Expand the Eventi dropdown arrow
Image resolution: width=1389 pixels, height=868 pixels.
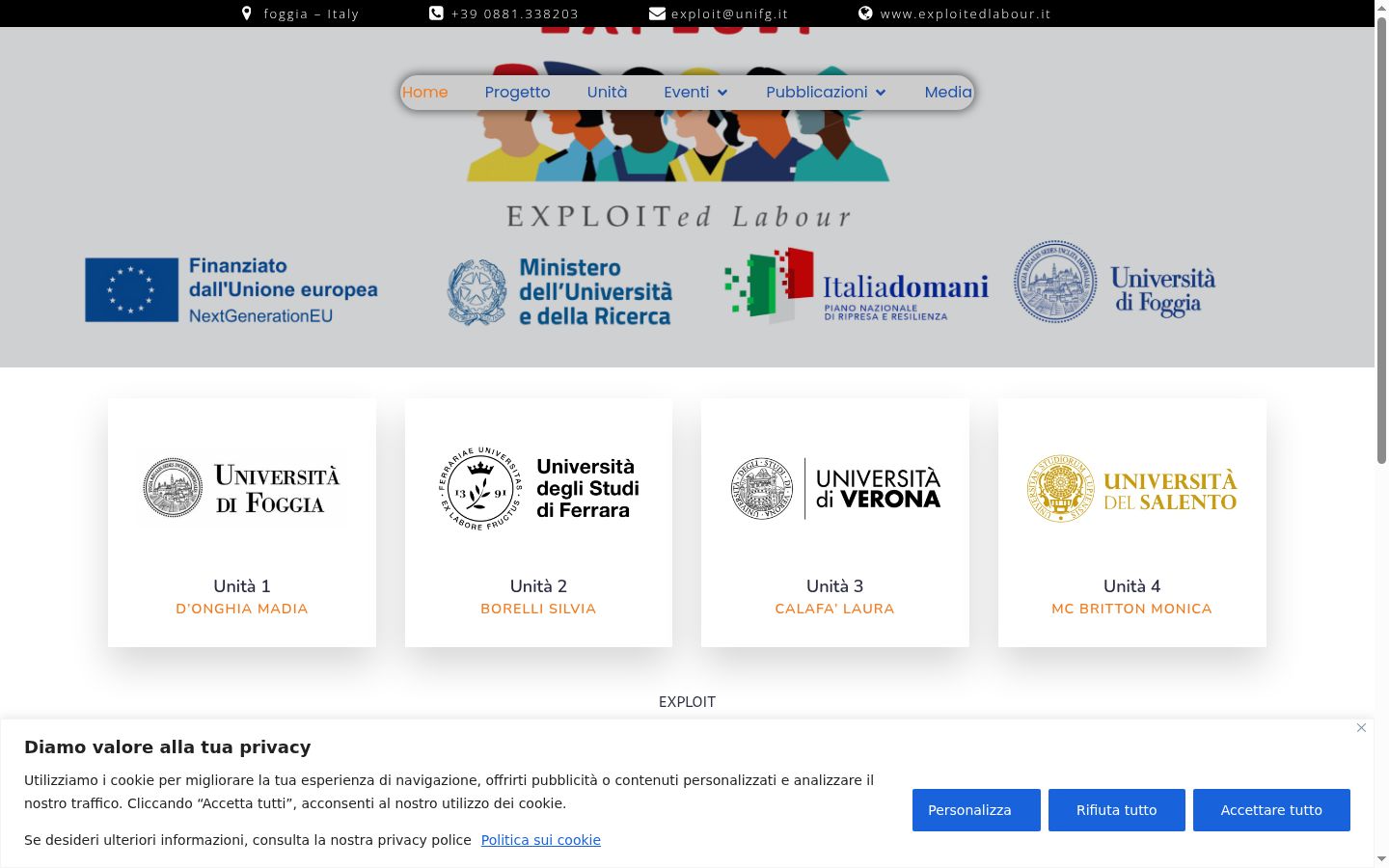pos(722,93)
